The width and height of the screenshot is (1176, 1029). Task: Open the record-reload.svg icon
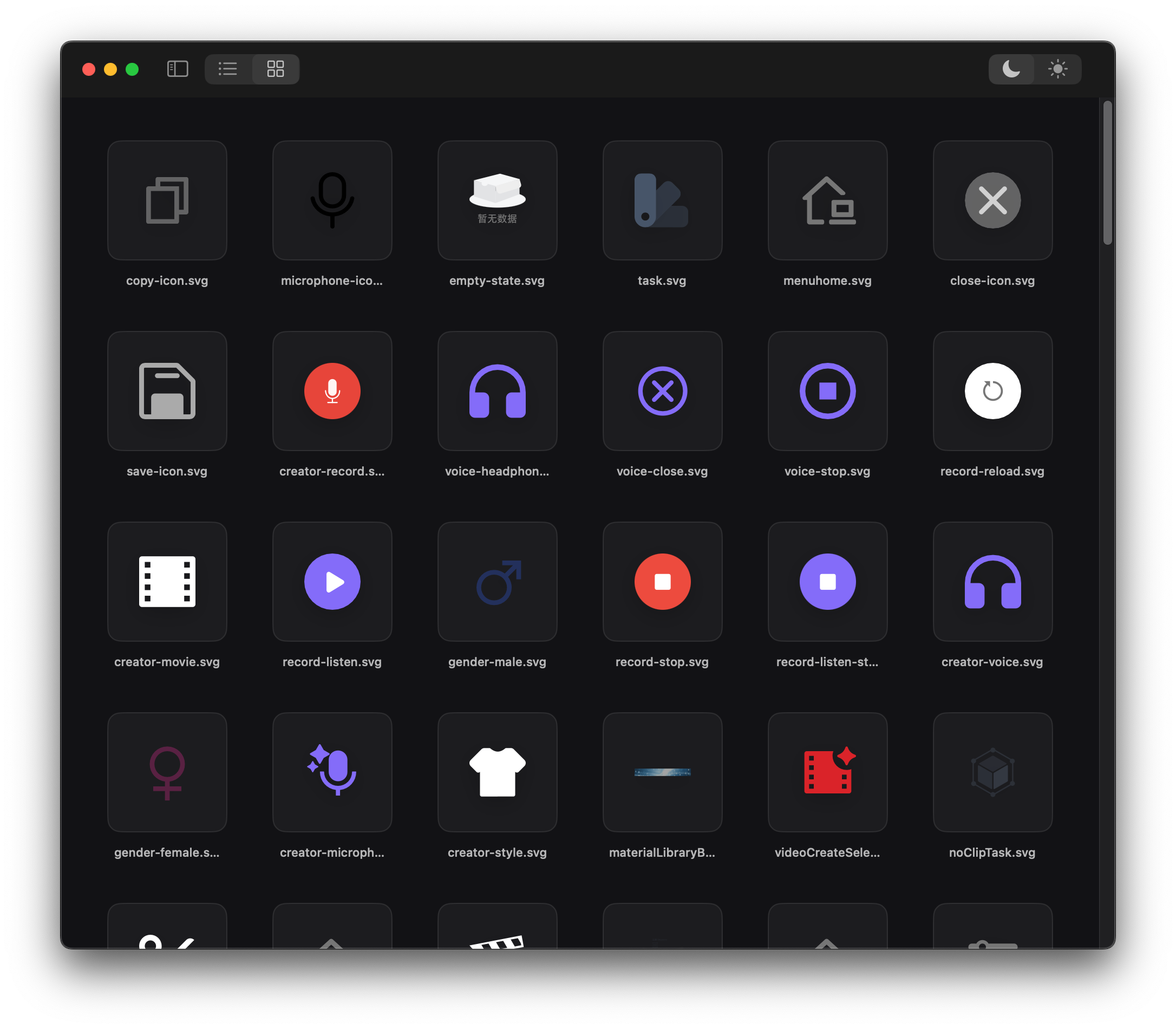[x=992, y=391]
